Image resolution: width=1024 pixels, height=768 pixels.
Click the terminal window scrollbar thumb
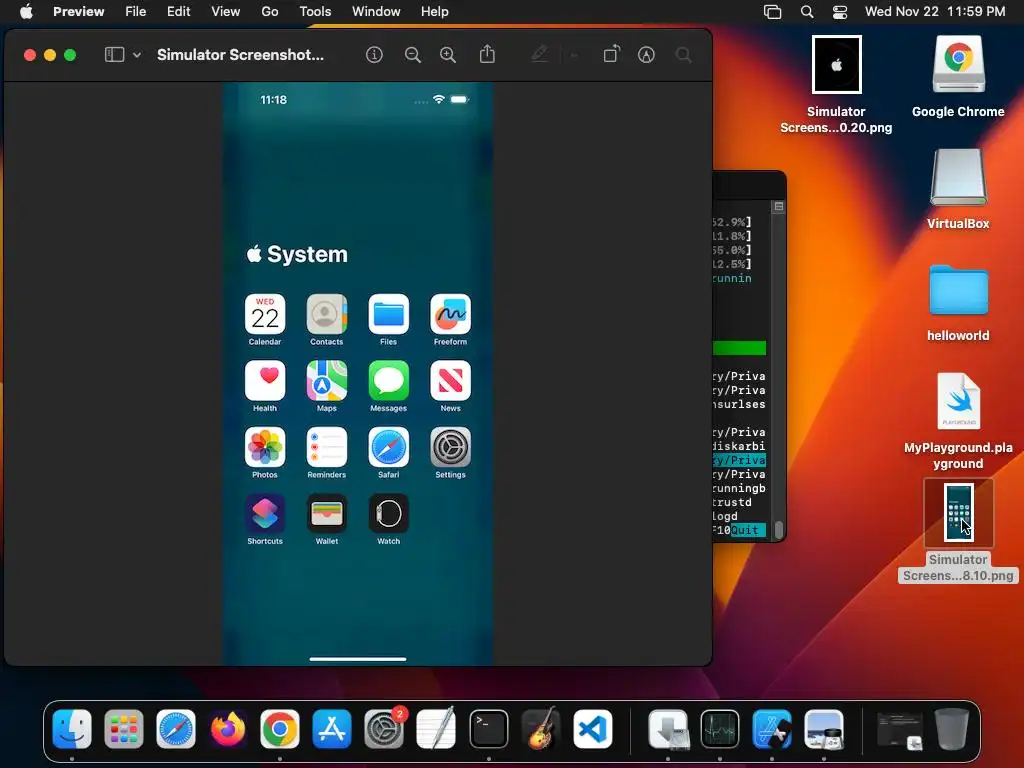click(x=778, y=529)
